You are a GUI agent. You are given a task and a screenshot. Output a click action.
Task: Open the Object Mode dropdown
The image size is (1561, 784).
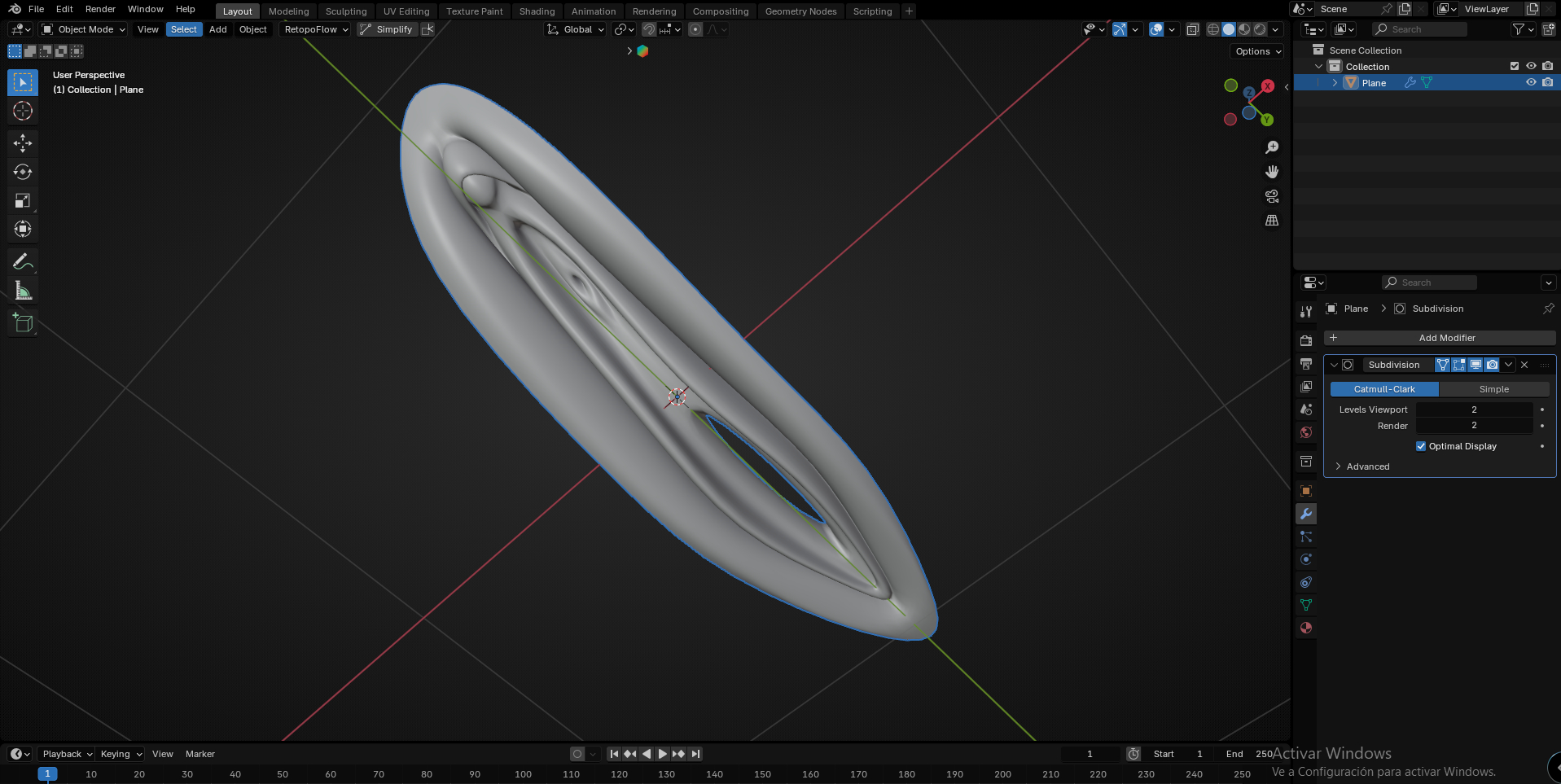tap(84, 29)
